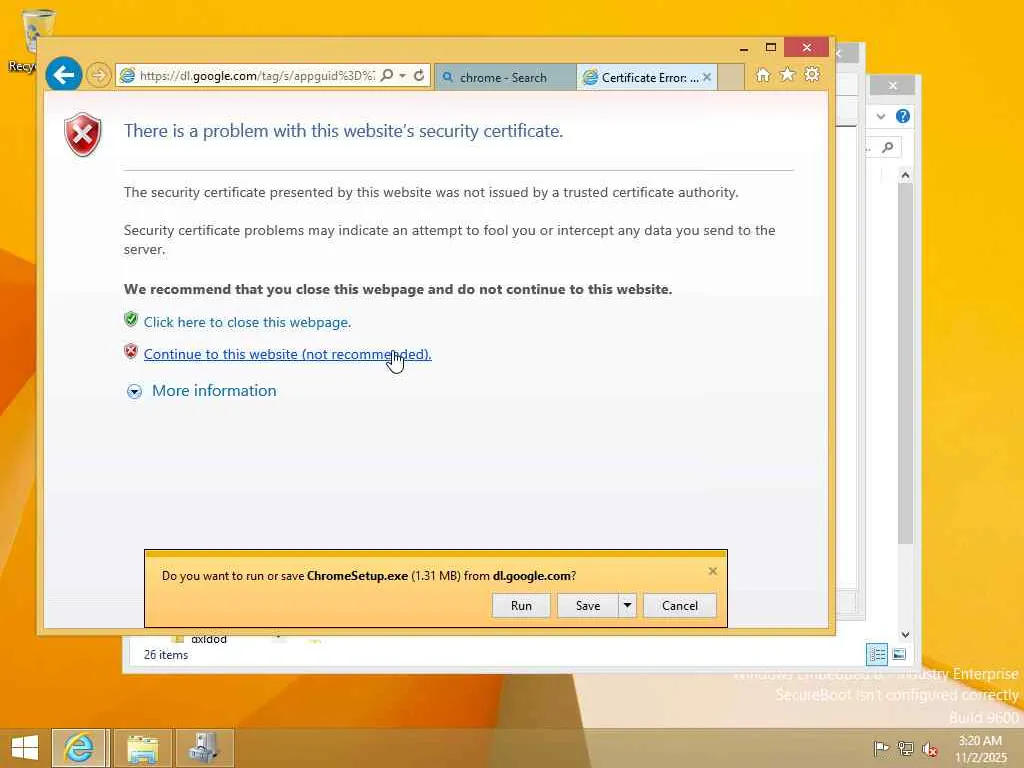
Task: Cancel the ChromeSetup.exe download
Action: click(x=680, y=605)
